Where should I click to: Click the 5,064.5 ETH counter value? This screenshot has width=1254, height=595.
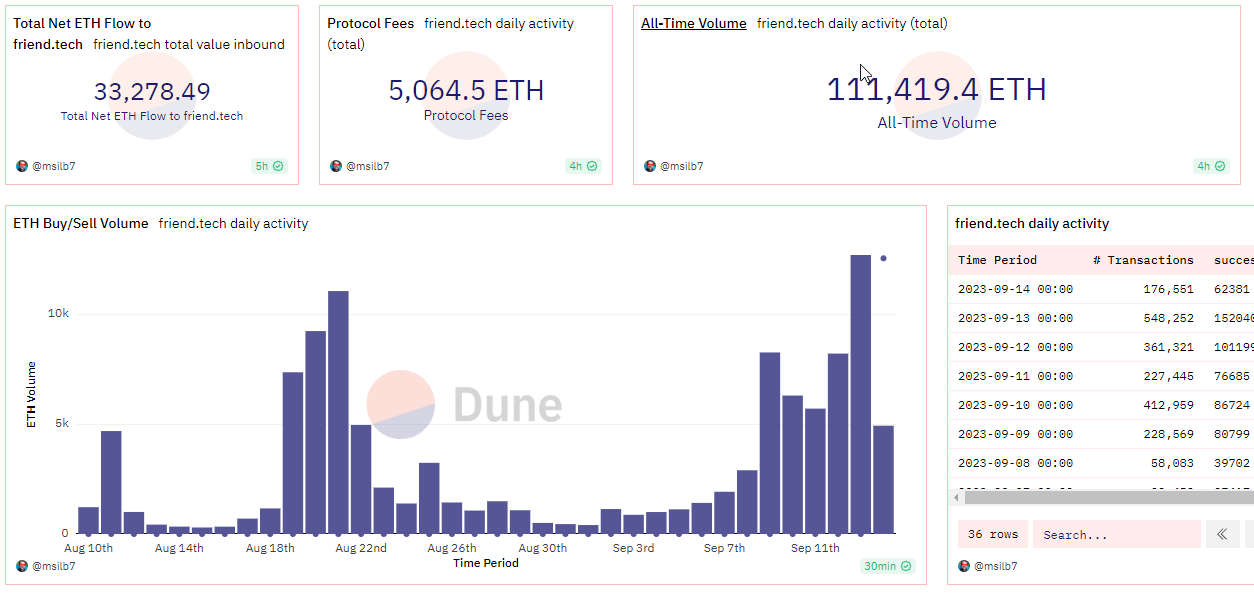tap(466, 91)
